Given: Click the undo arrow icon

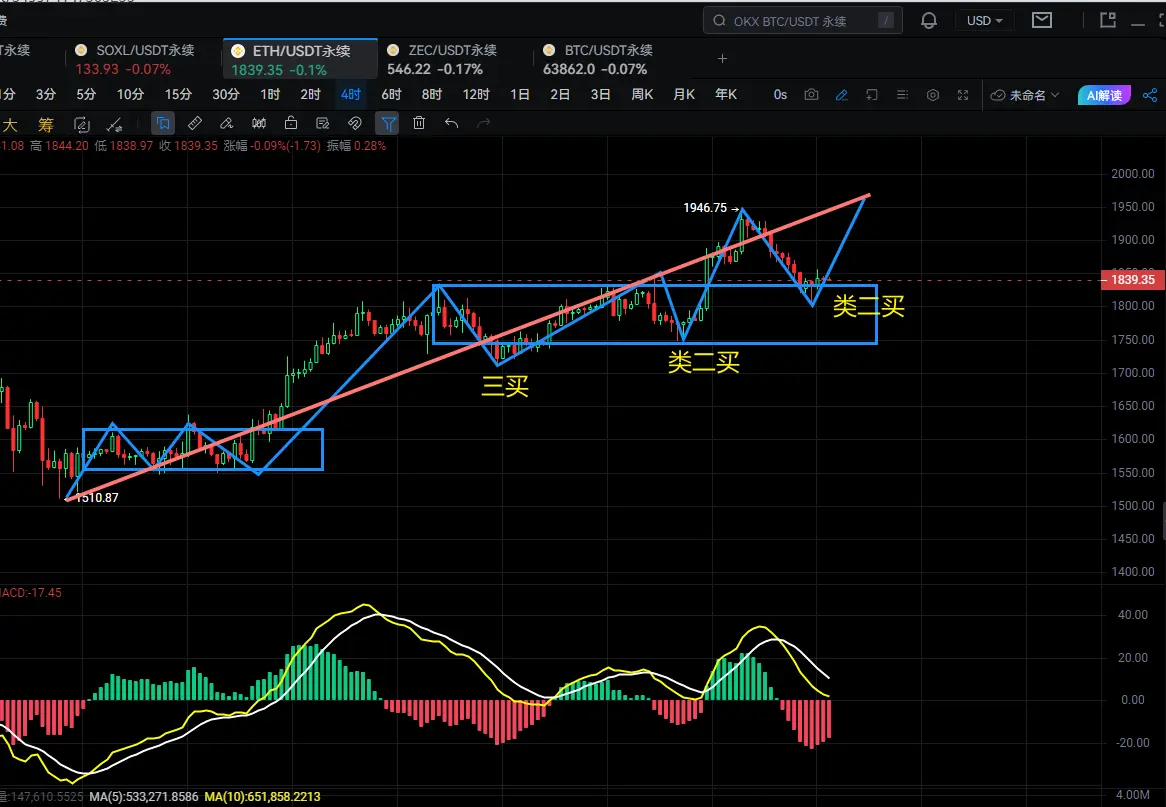Looking at the screenshot, I should pos(451,123).
